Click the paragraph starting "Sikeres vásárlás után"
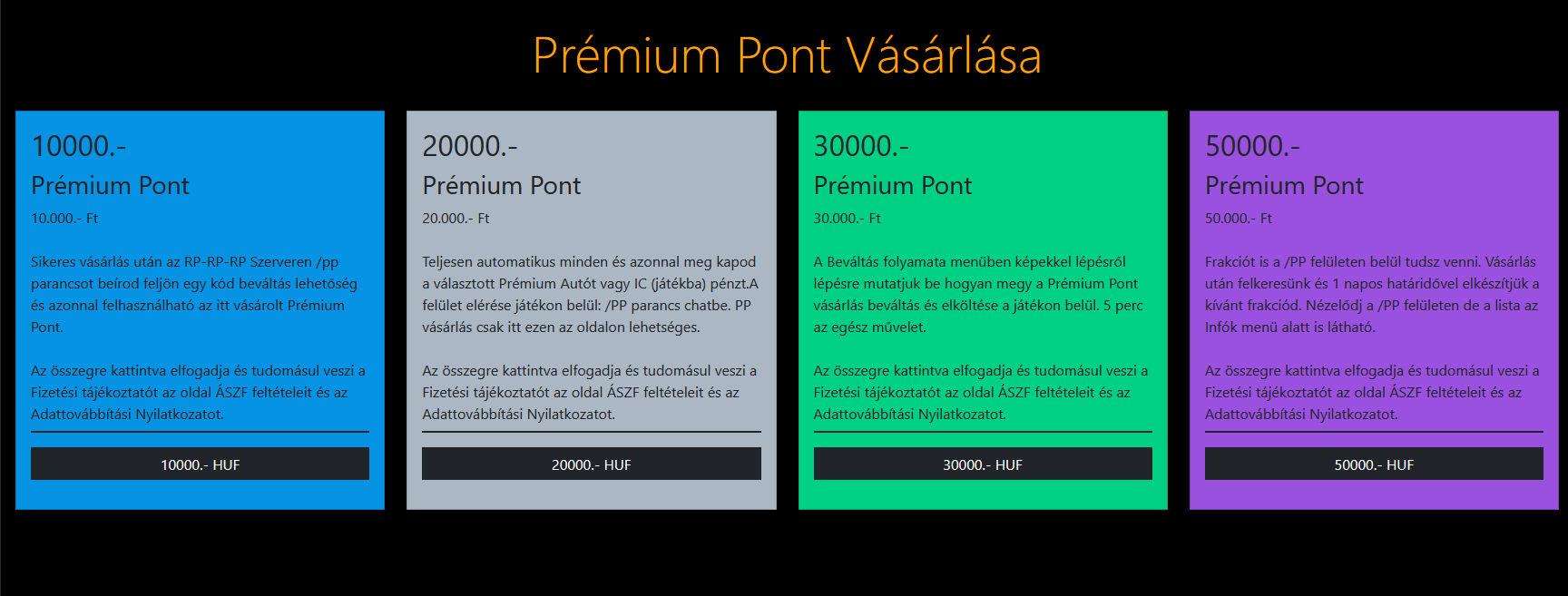The image size is (1568, 596). click(x=194, y=294)
